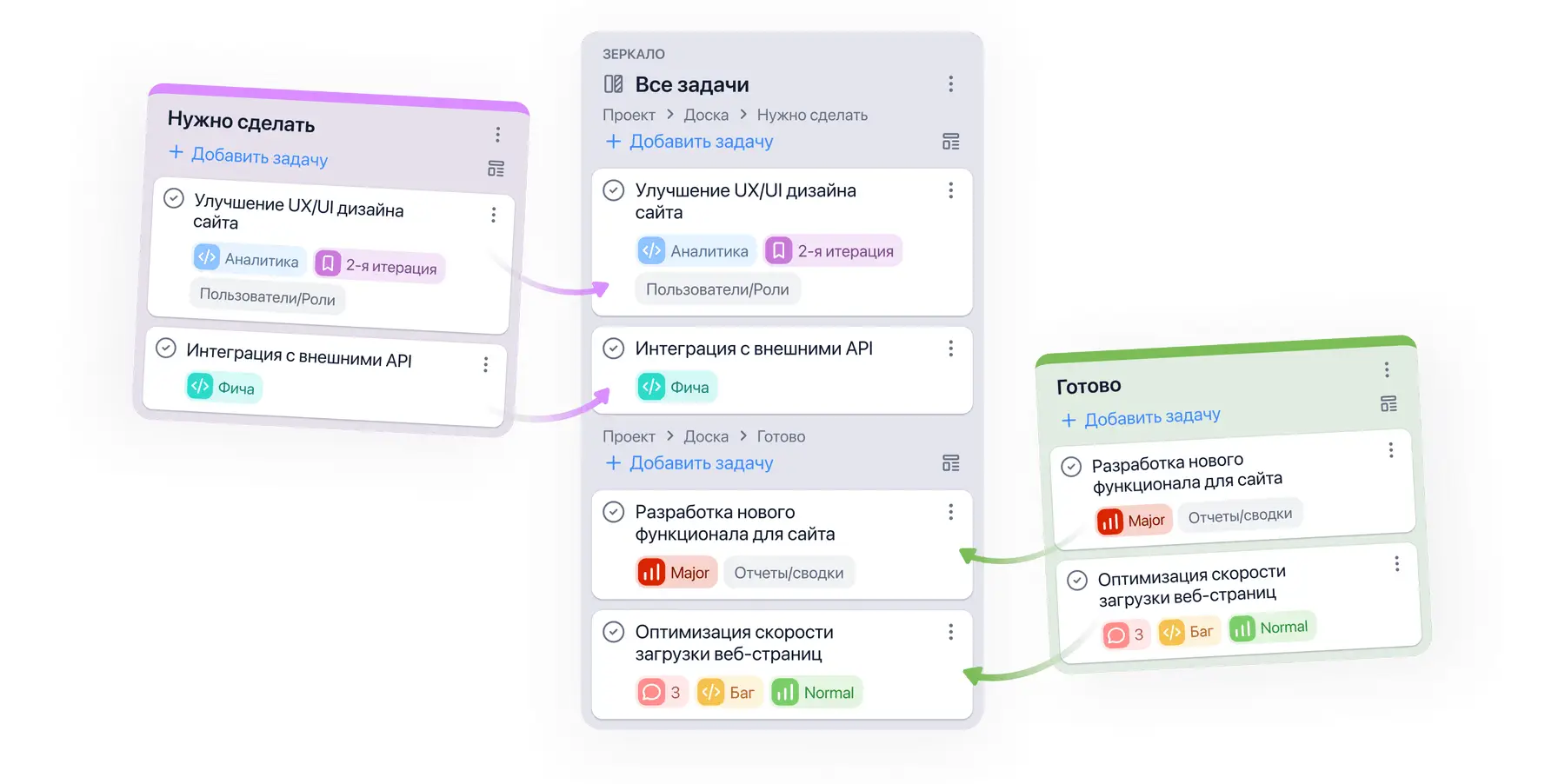This screenshot has width=1565, height=784.
Task: Click the Пользователи/Роли tag in center column
Action: click(x=717, y=289)
